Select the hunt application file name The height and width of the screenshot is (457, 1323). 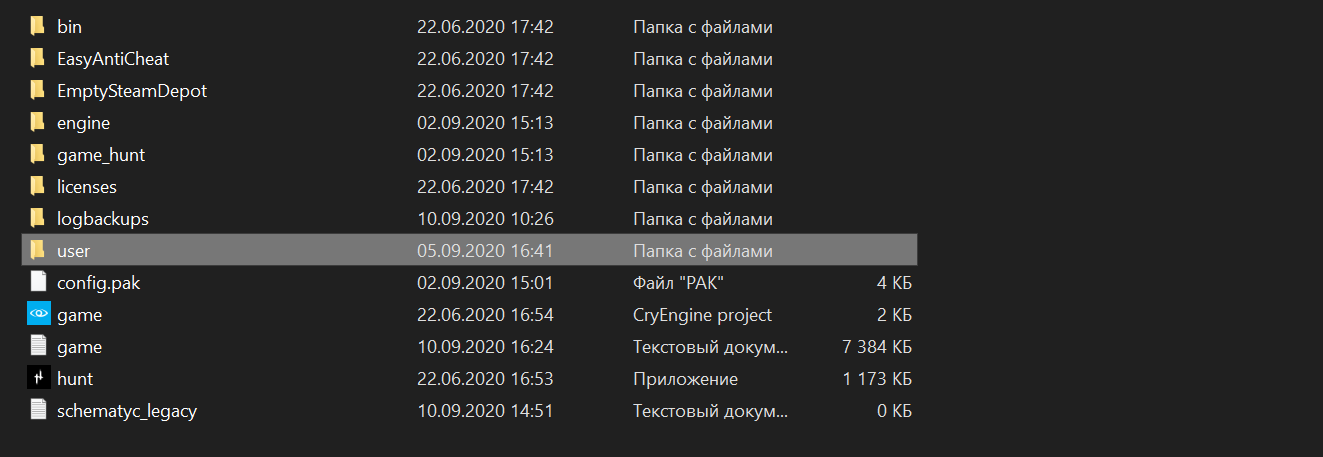[x=75, y=379]
